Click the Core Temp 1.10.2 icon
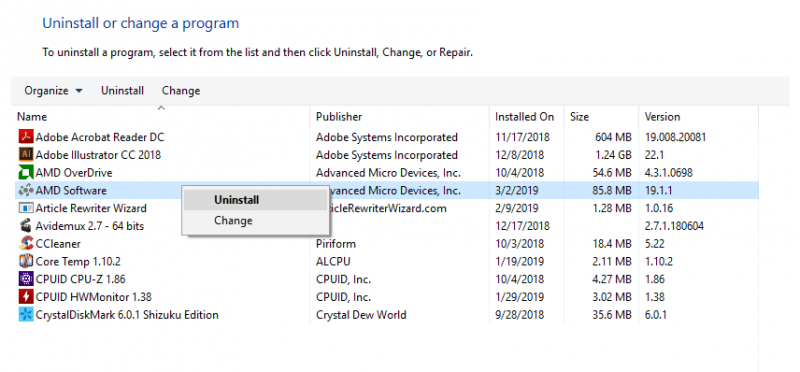The image size is (800, 372). (26, 261)
